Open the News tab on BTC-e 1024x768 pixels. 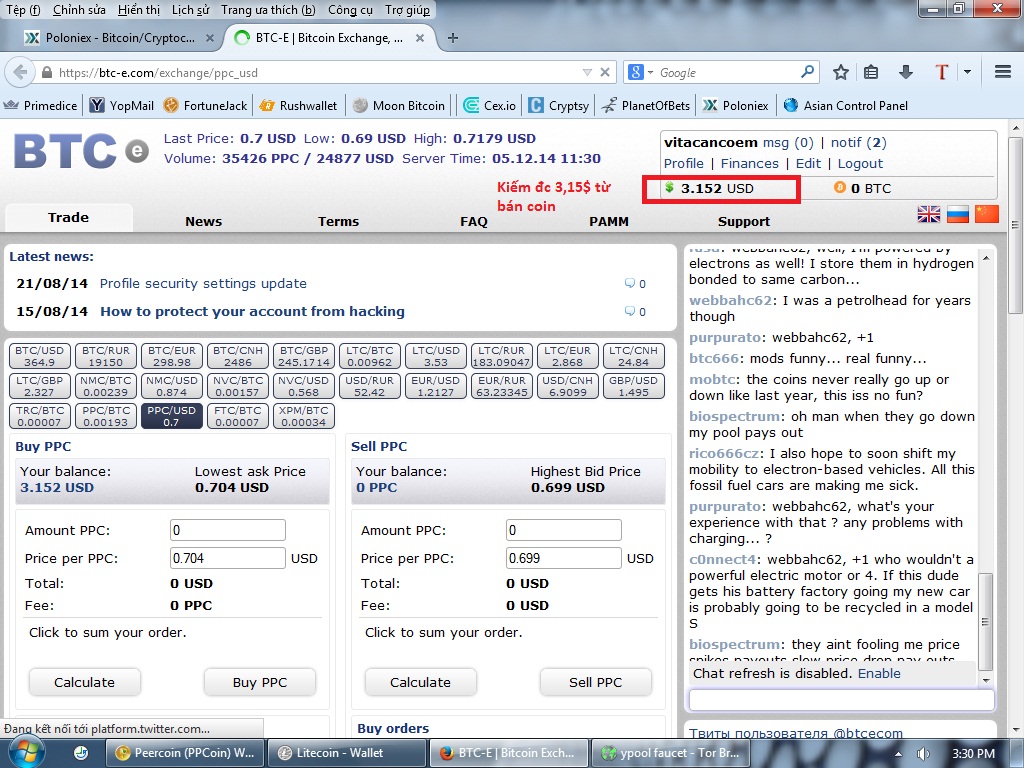coord(203,221)
